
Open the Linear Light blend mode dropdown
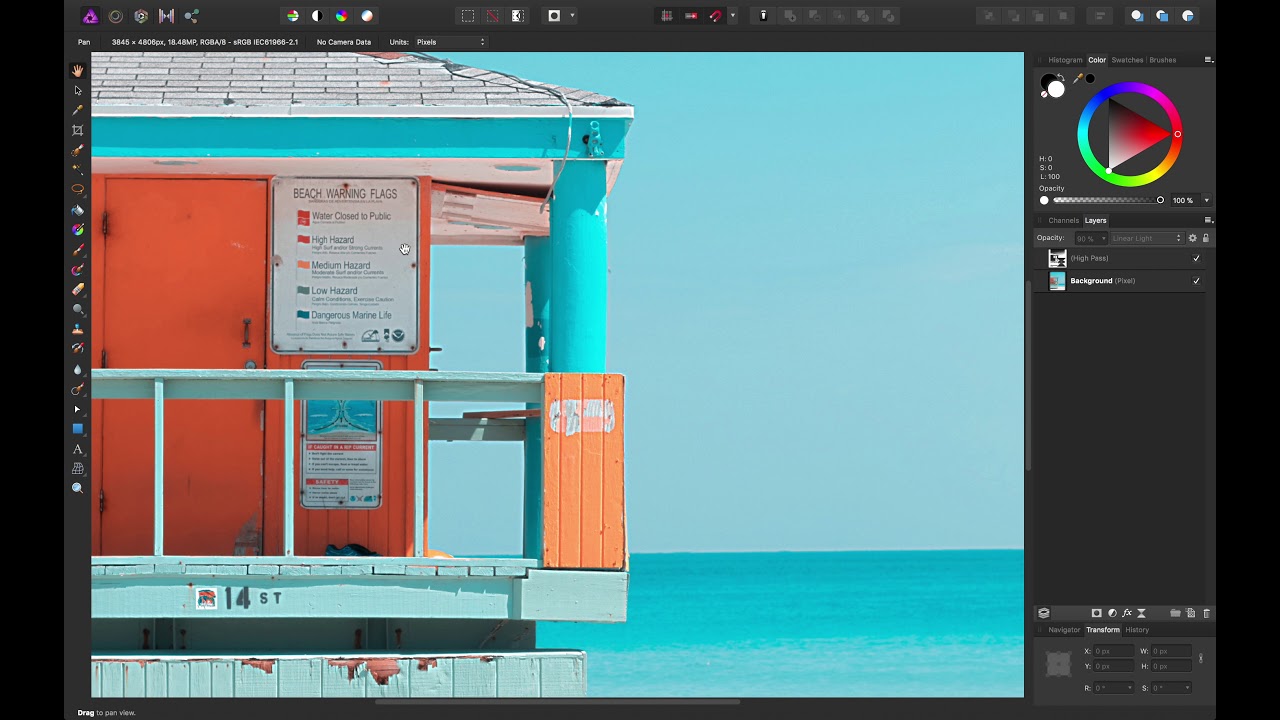pos(1146,238)
